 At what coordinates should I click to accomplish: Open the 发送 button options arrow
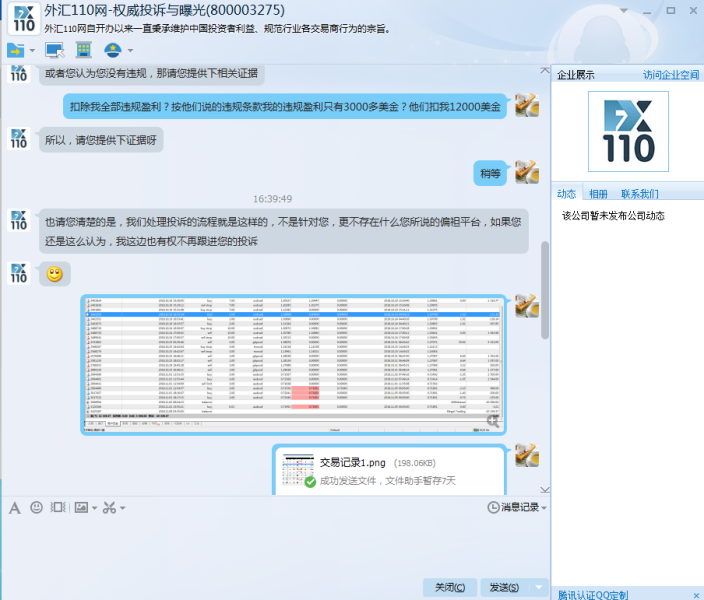540,587
